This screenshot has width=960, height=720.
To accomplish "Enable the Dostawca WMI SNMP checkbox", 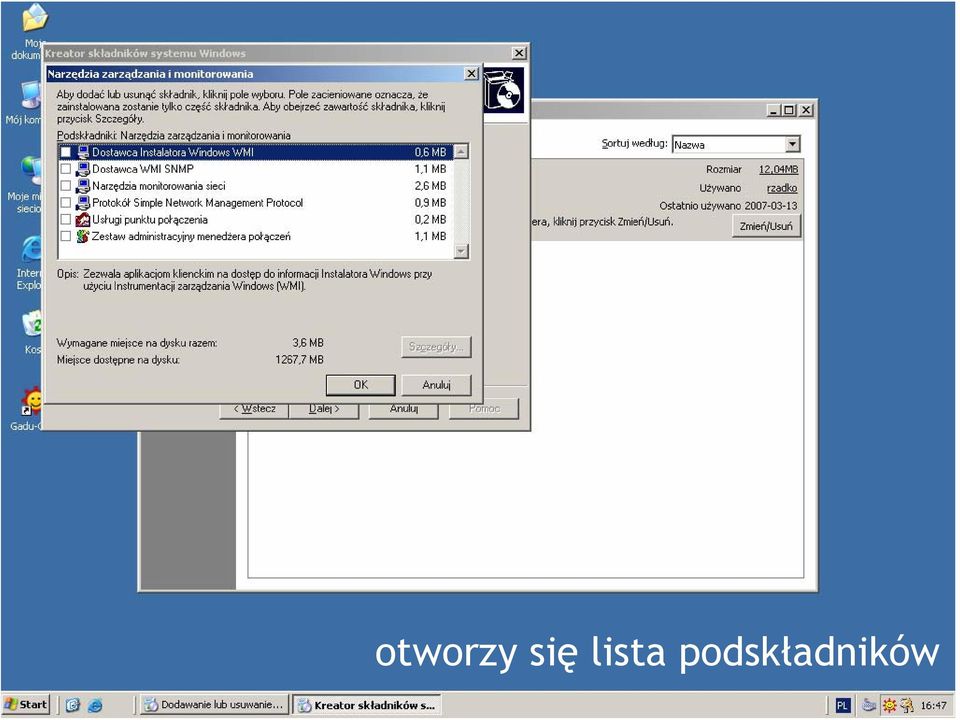I will coord(66,169).
